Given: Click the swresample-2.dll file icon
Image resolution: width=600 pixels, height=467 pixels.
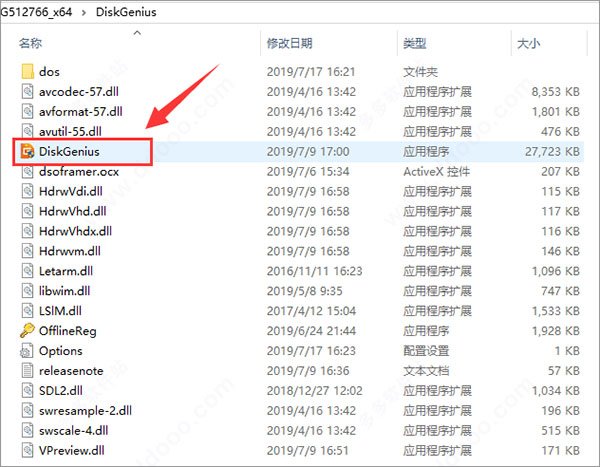Looking at the screenshot, I should click(x=28, y=410).
